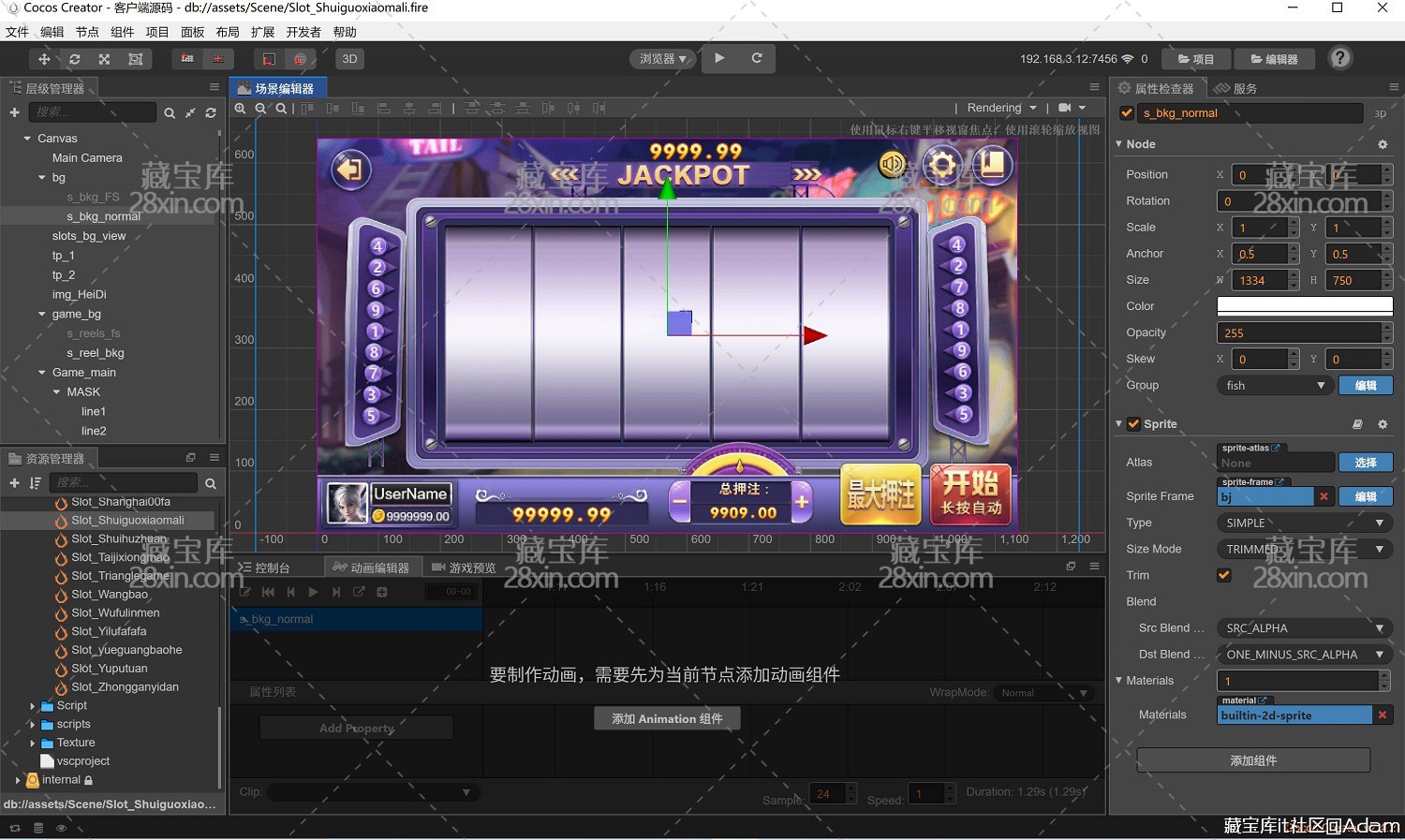The width and height of the screenshot is (1405, 840).
Task: Uncheck the s_bkg_normal node active checkbox
Action: [x=1127, y=113]
